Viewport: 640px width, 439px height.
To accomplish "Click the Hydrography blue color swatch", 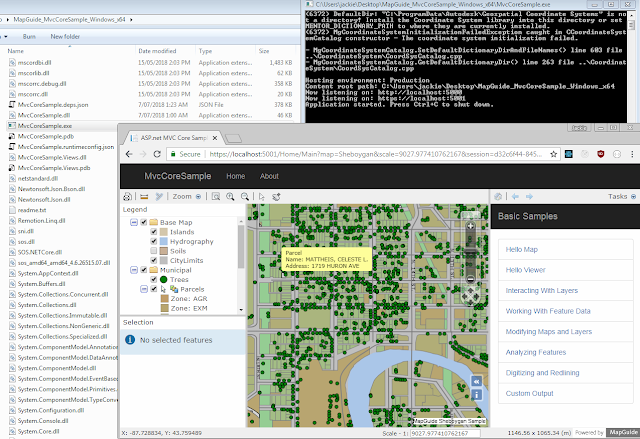I will coord(164,242).
